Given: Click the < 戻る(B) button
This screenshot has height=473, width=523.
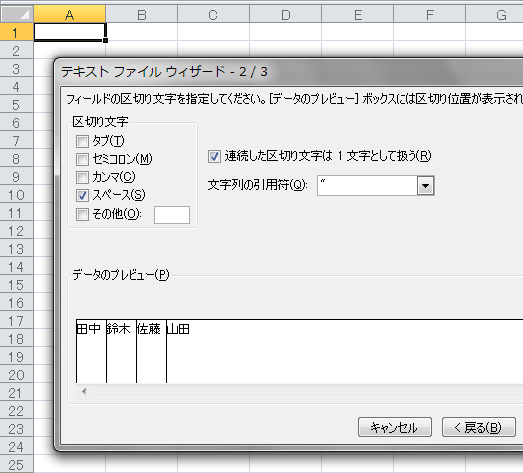Looking at the screenshot, I should point(479,427).
